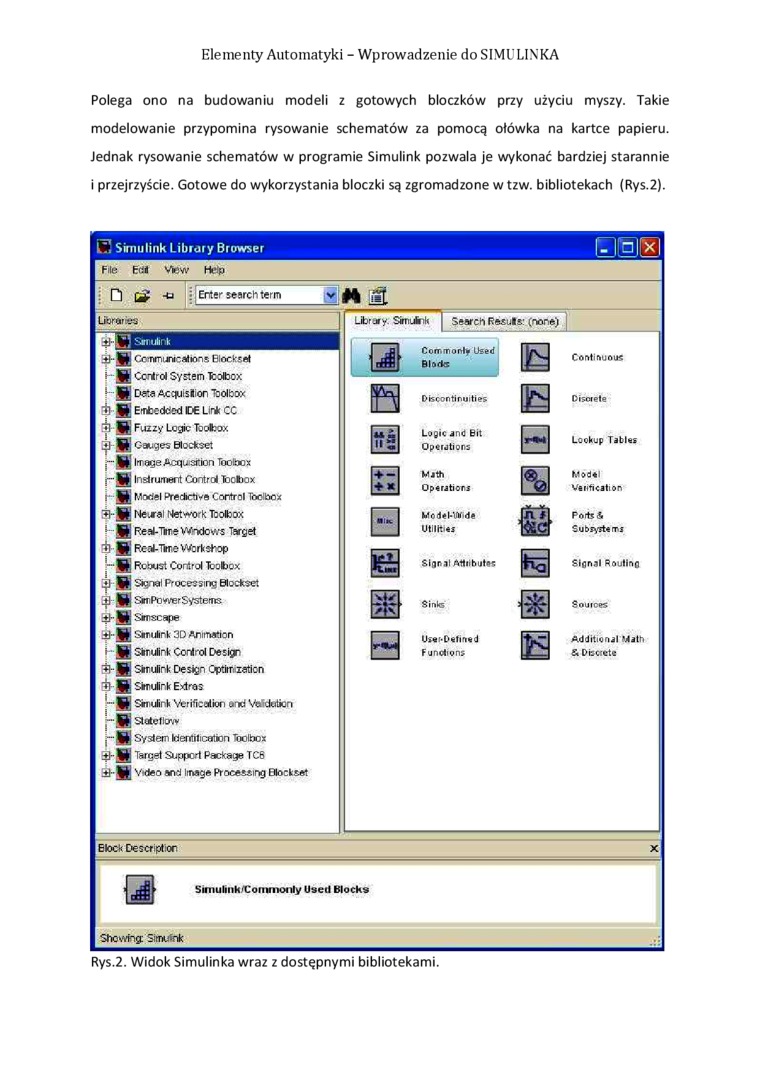Select Stateflow in the libraries list
Image resolution: width=760 pixels, height=1075 pixels.
(157, 720)
